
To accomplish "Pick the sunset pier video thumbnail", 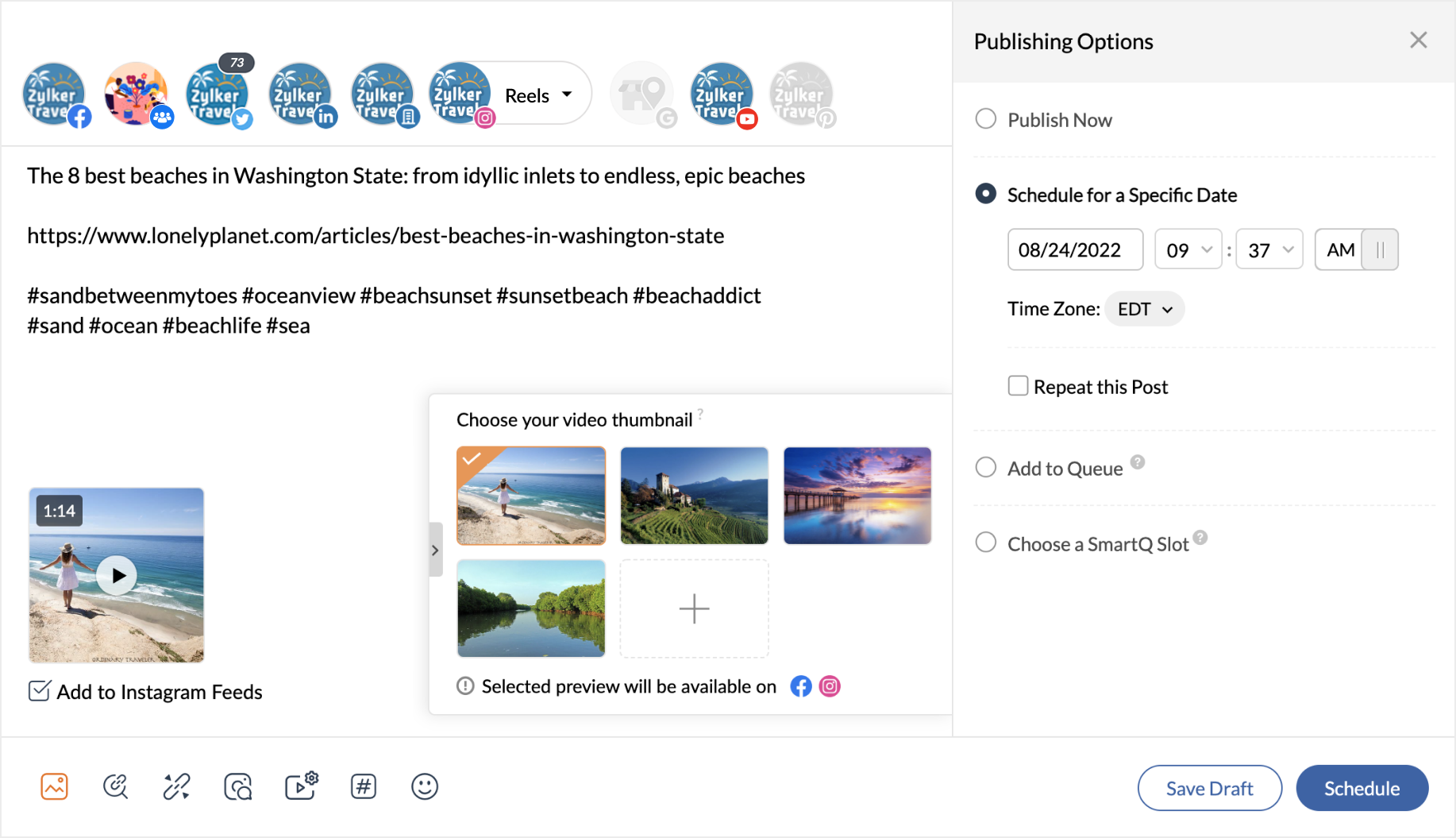I will [857, 496].
